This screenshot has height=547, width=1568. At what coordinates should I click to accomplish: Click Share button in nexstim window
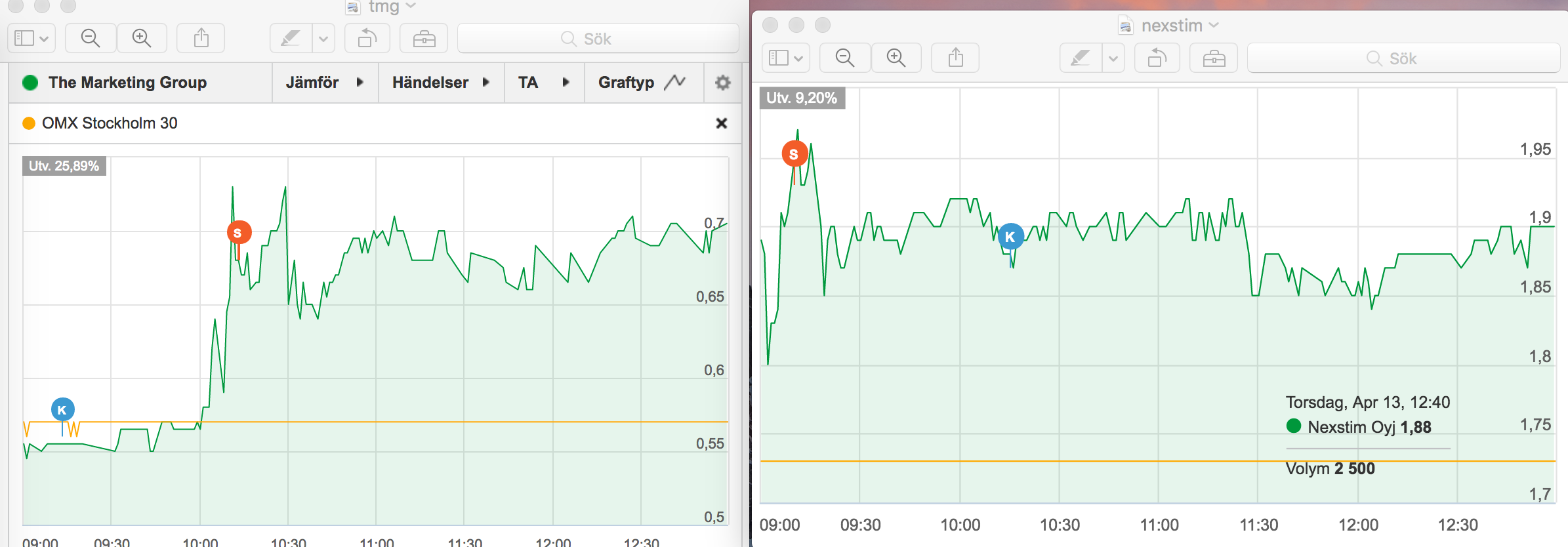click(956, 58)
